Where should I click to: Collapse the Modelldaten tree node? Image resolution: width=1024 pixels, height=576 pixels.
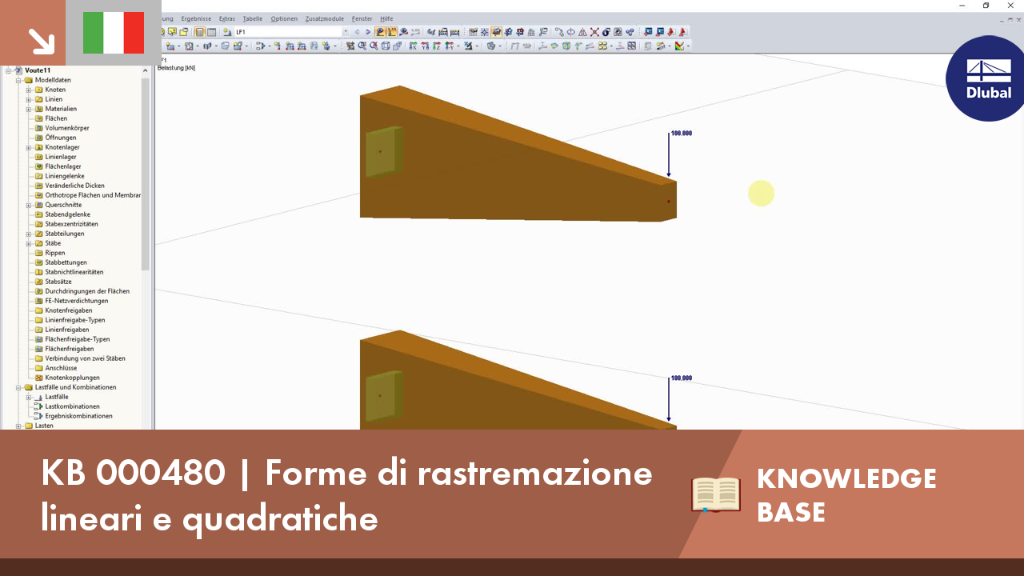coord(19,80)
